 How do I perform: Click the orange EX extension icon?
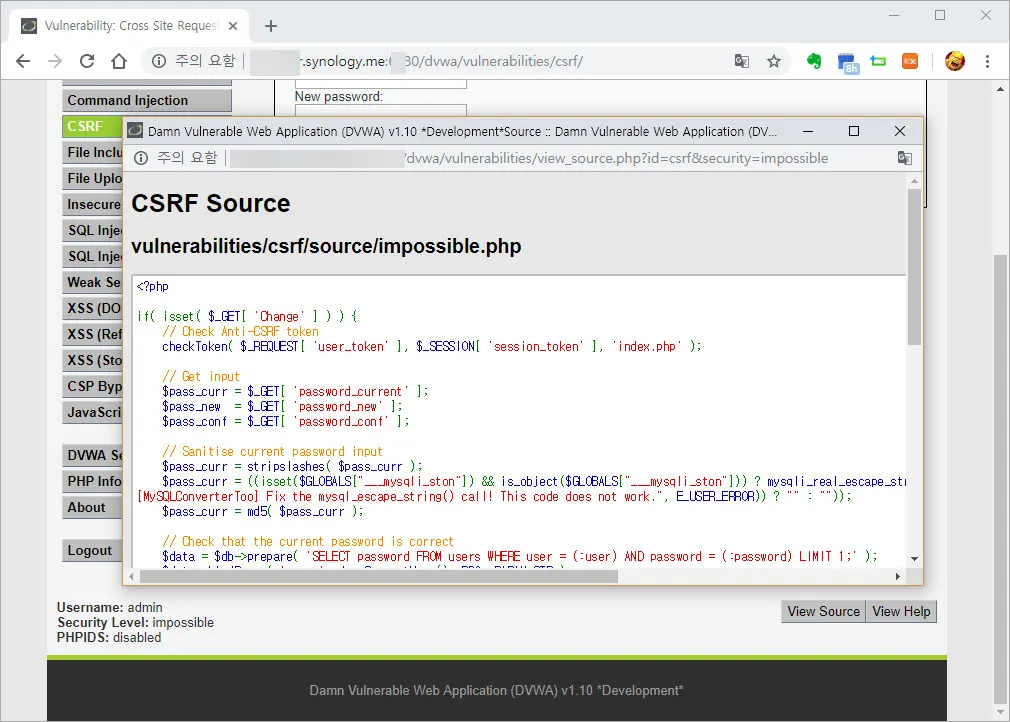click(x=910, y=61)
